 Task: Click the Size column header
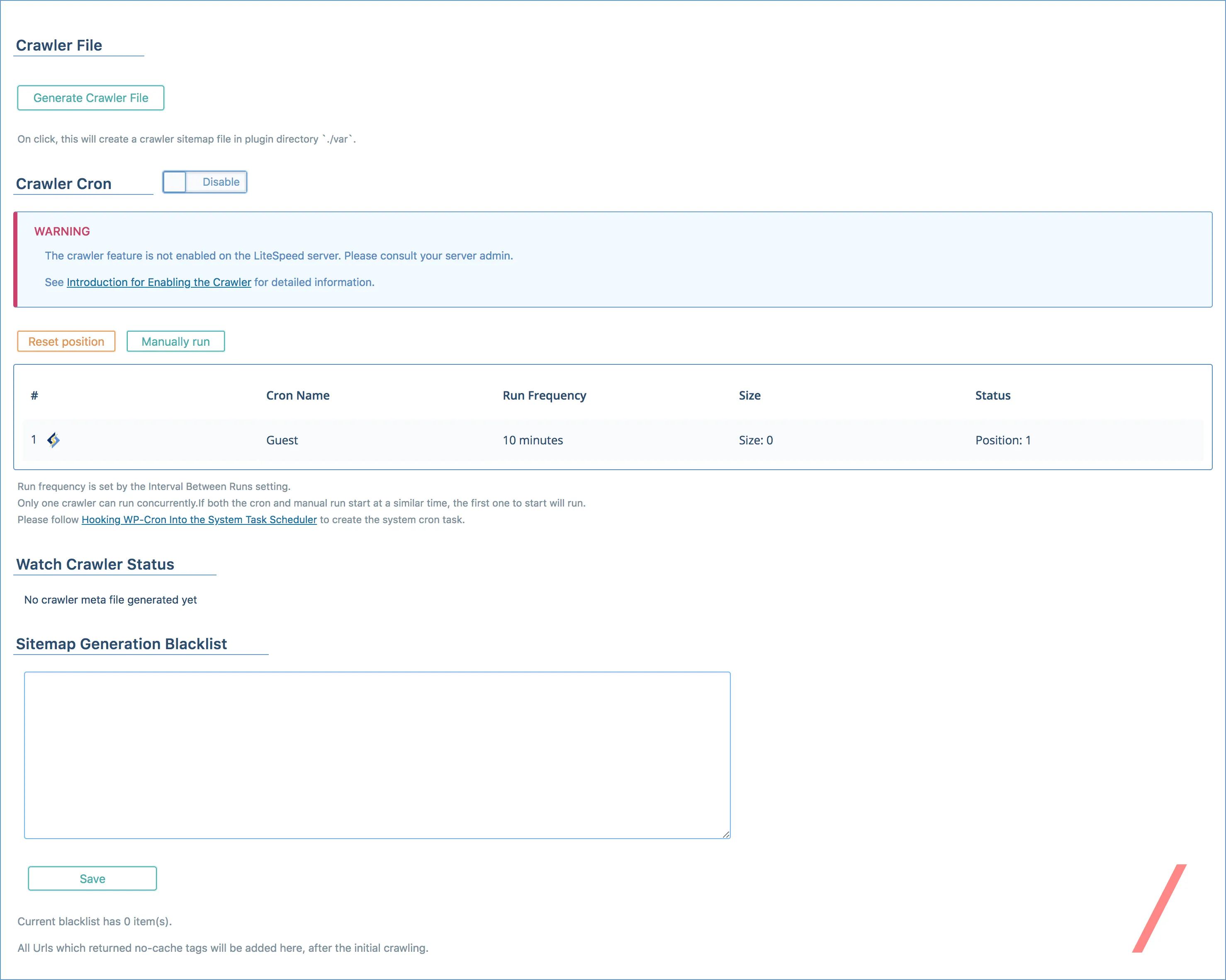(749, 395)
